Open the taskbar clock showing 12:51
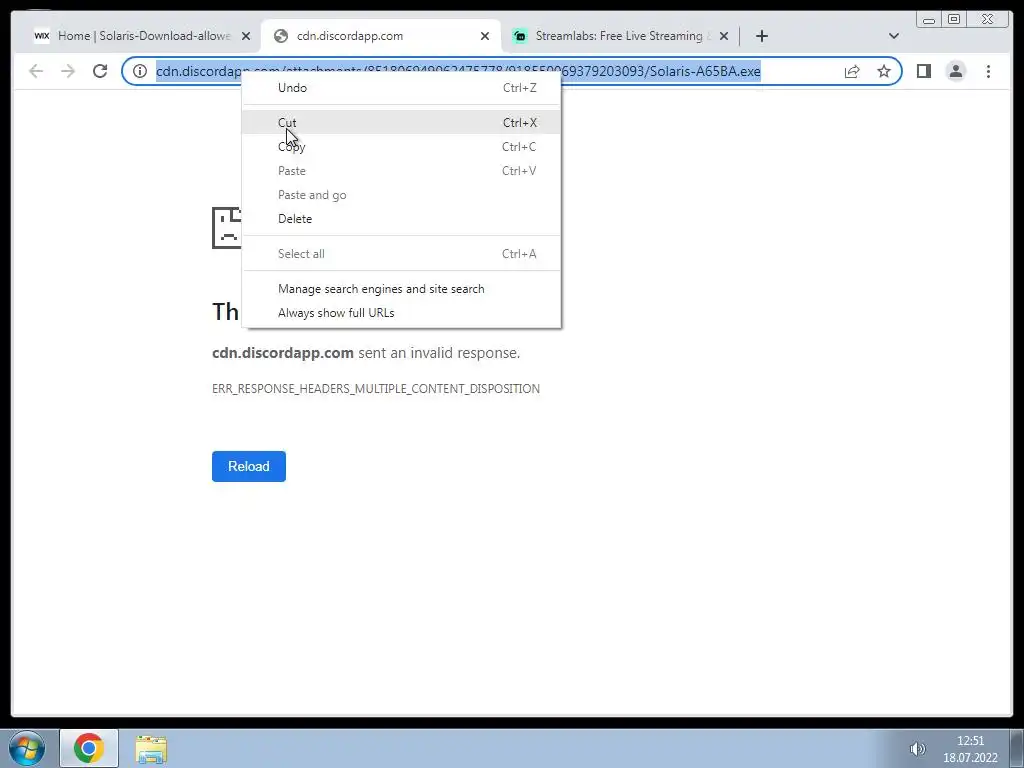The image size is (1024, 768). tap(970, 749)
